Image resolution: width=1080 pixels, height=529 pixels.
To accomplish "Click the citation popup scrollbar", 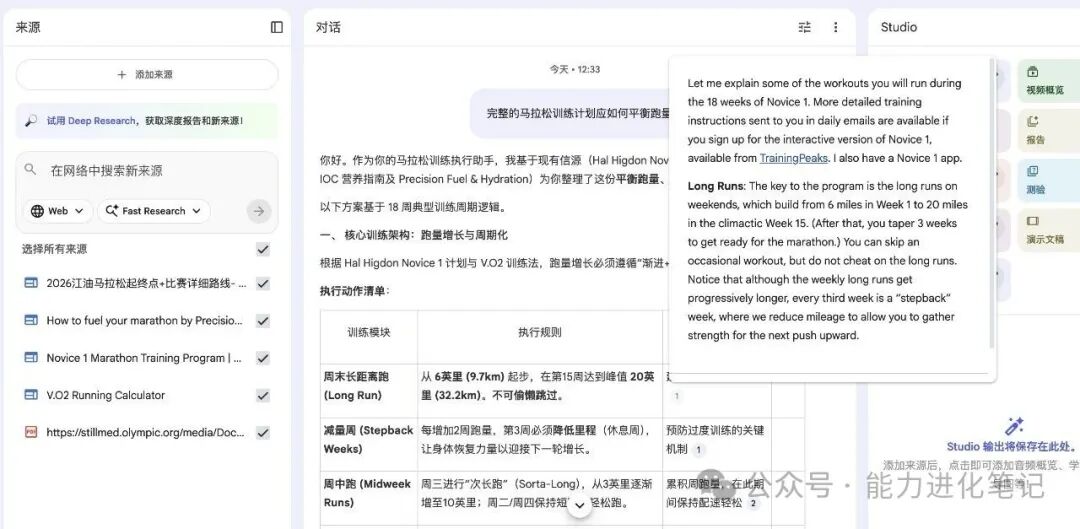I will click(x=992, y=203).
